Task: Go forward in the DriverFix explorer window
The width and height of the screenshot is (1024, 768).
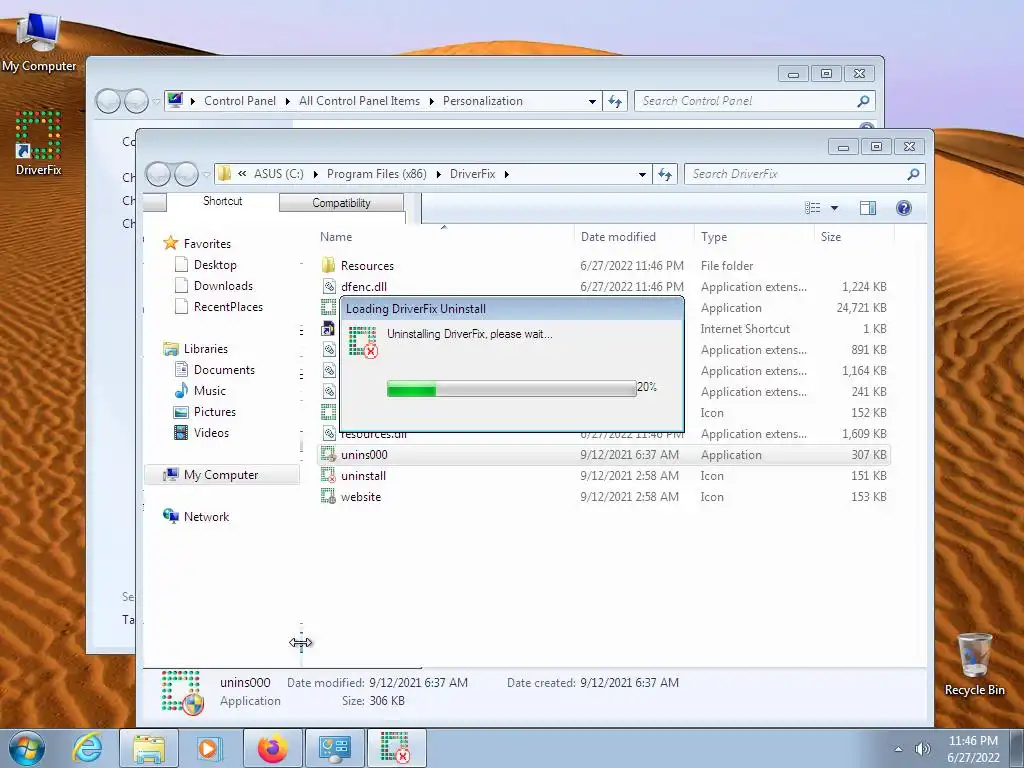Action: point(186,174)
